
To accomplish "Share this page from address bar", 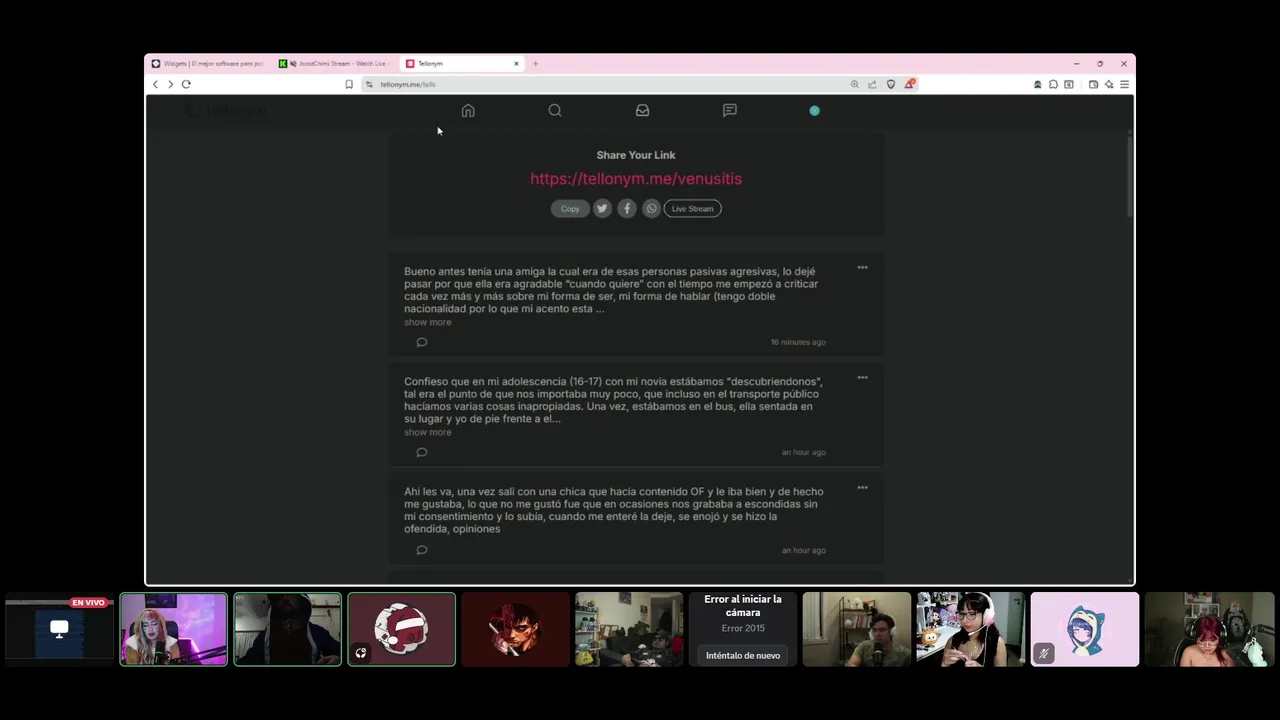I will point(872,84).
